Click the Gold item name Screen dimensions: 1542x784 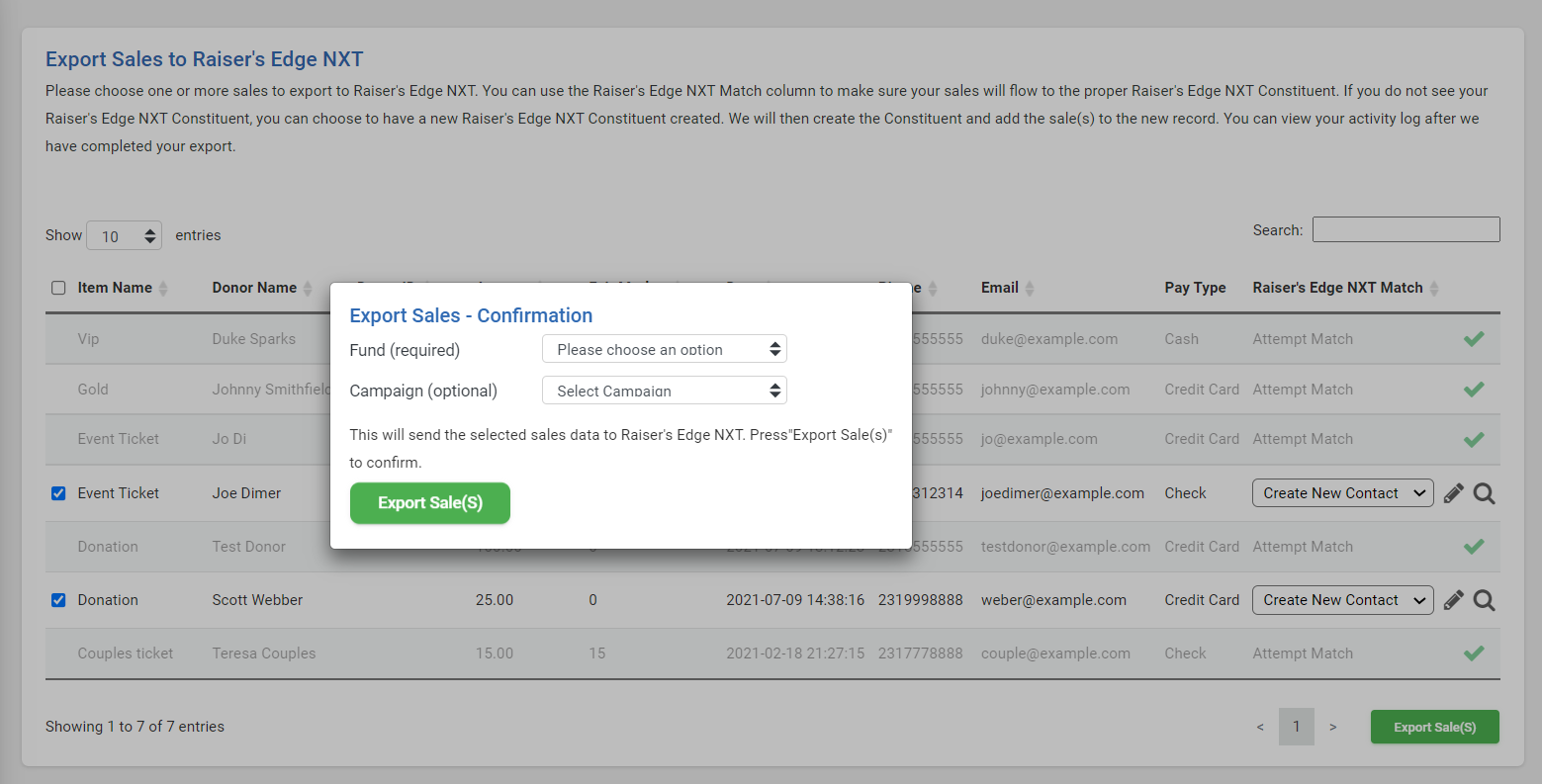(x=93, y=390)
